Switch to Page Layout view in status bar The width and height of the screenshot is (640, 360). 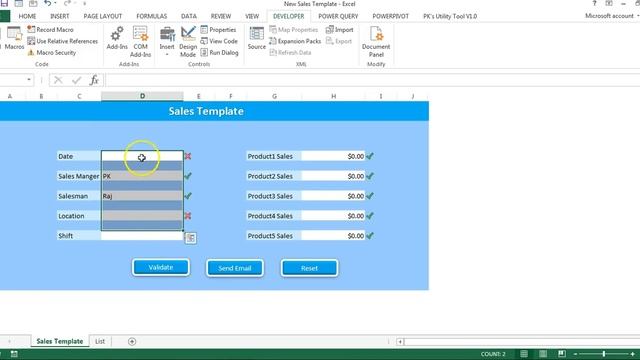(543, 353)
